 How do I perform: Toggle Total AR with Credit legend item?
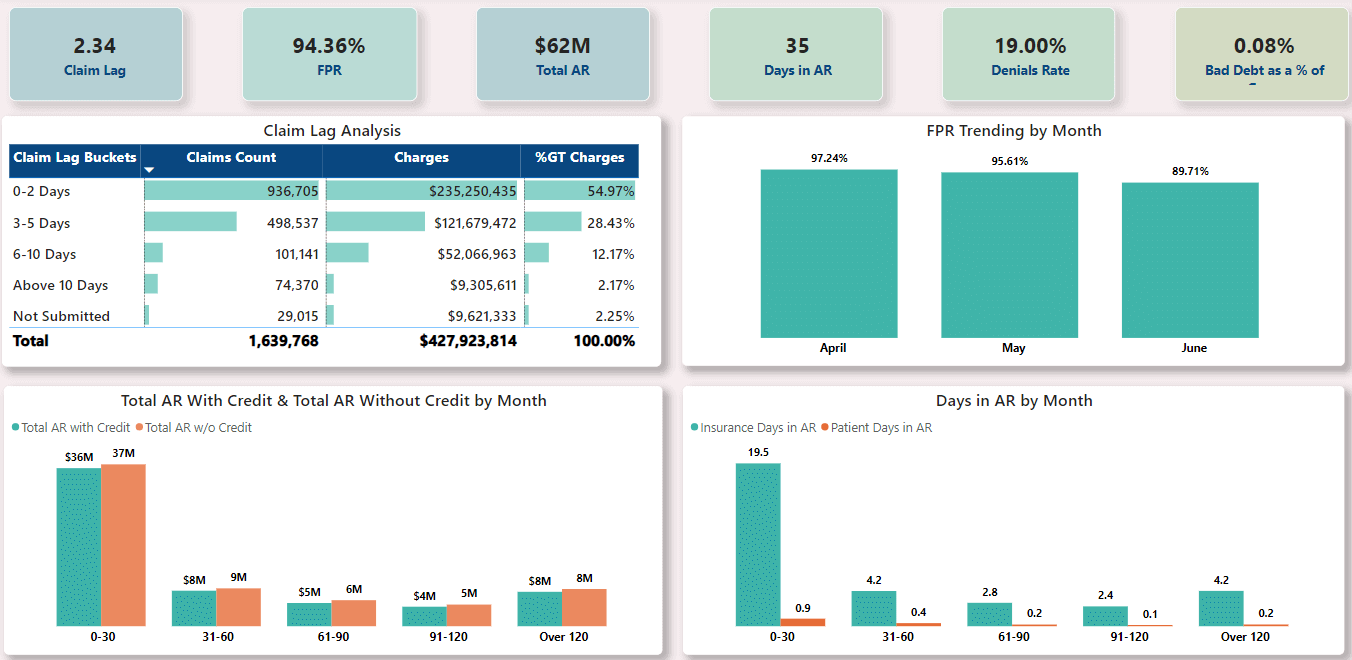70,428
